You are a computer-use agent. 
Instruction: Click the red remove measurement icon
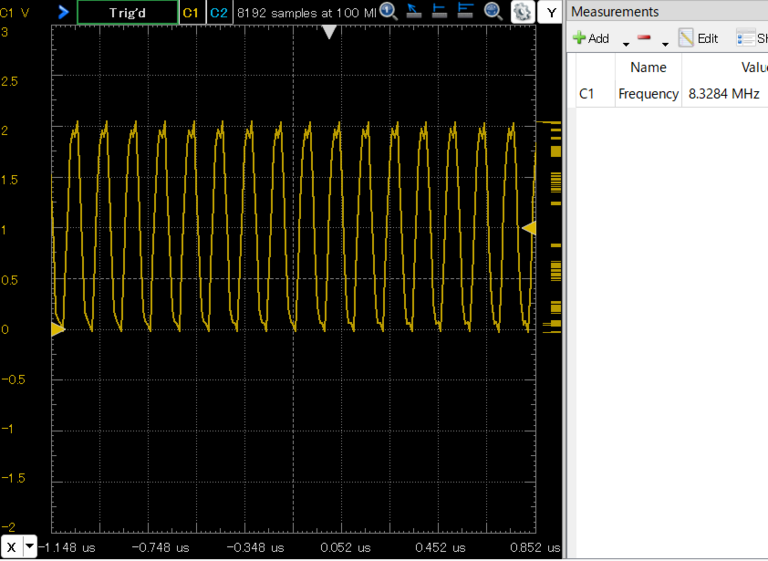(x=644, y=38)
